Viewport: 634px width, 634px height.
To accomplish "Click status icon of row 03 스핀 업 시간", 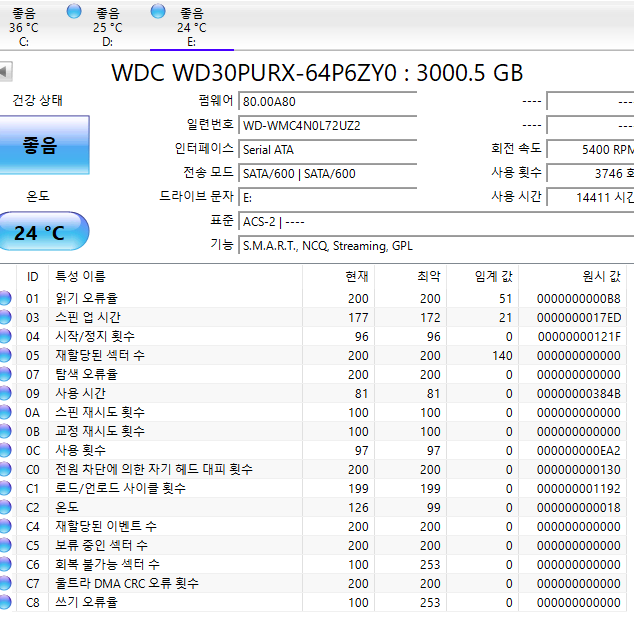I will click(5, 317).
